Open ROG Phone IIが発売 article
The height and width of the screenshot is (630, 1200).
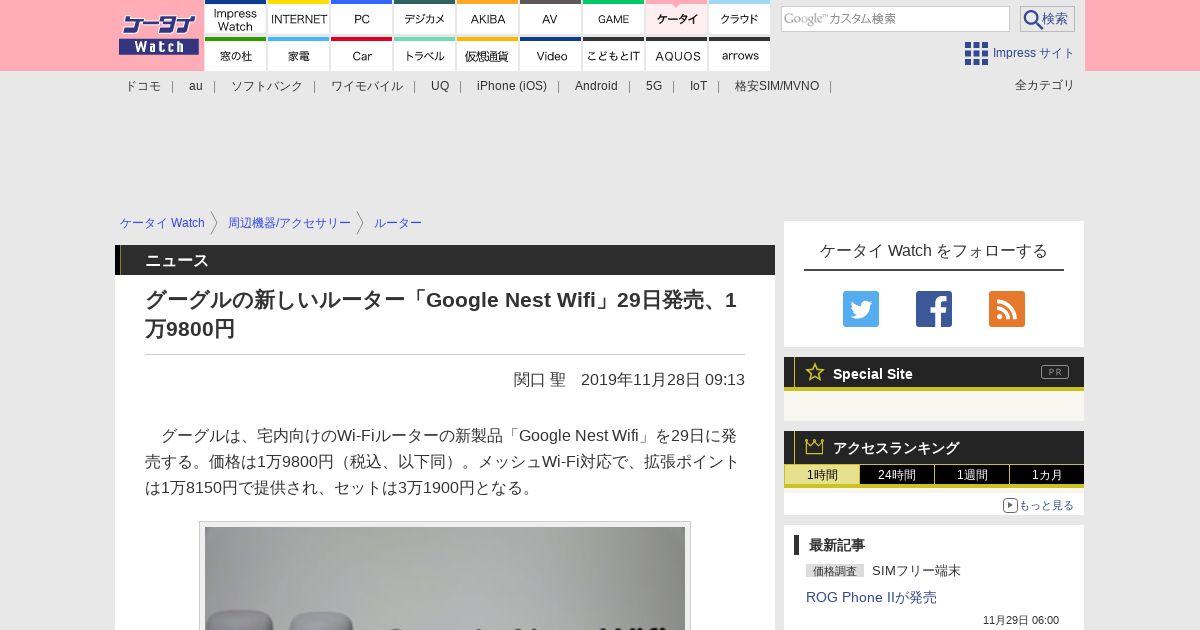coord(871,597)
